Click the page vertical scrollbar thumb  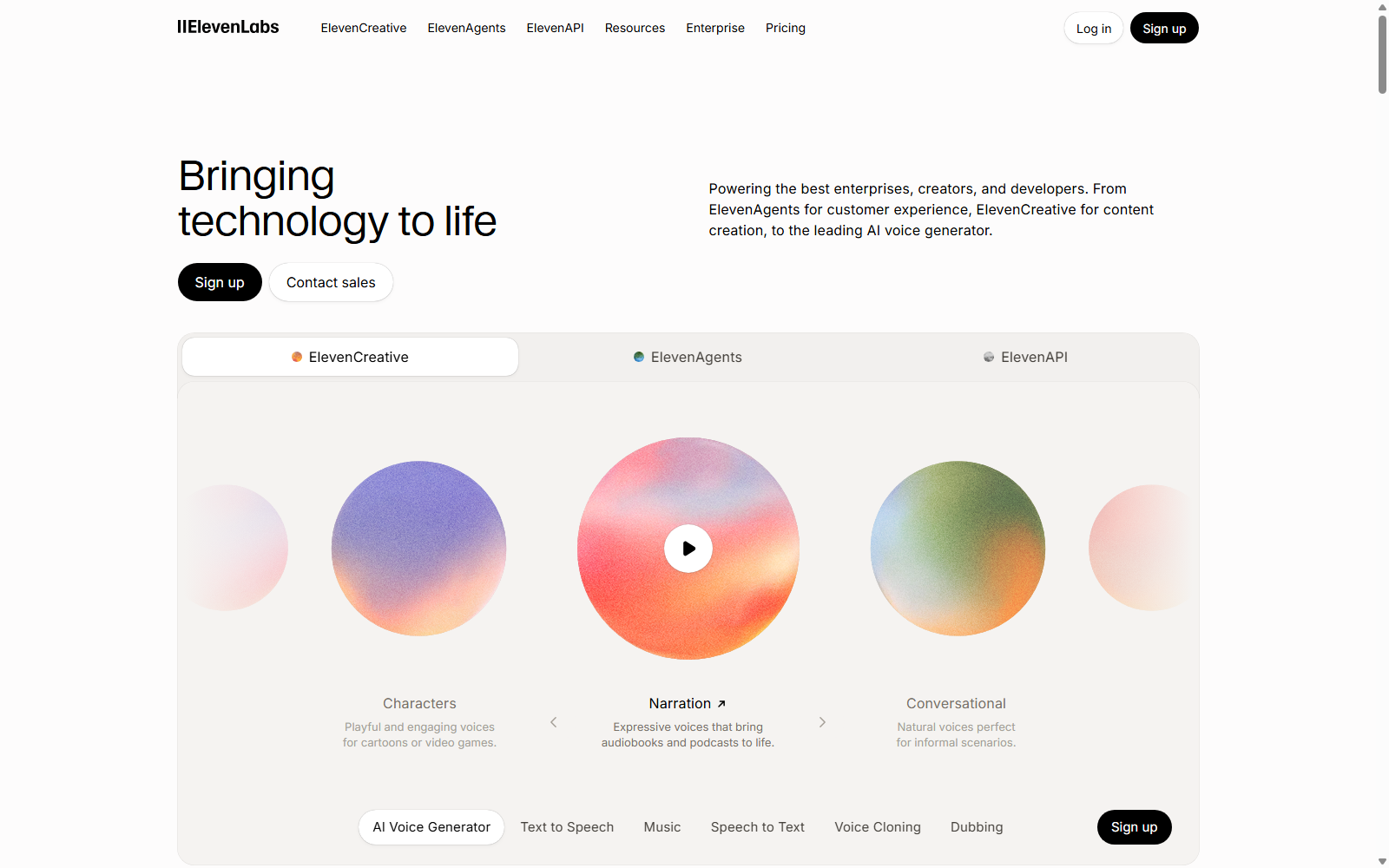(x=1382, y=54)
